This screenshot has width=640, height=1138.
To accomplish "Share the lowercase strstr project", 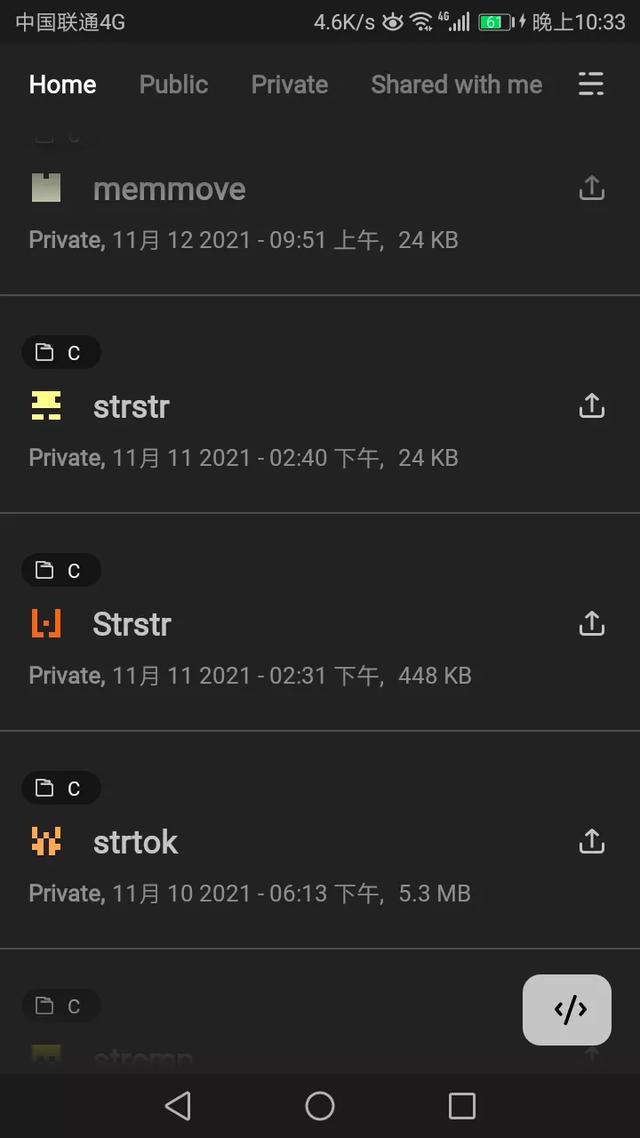I will [x=591, y=406].
